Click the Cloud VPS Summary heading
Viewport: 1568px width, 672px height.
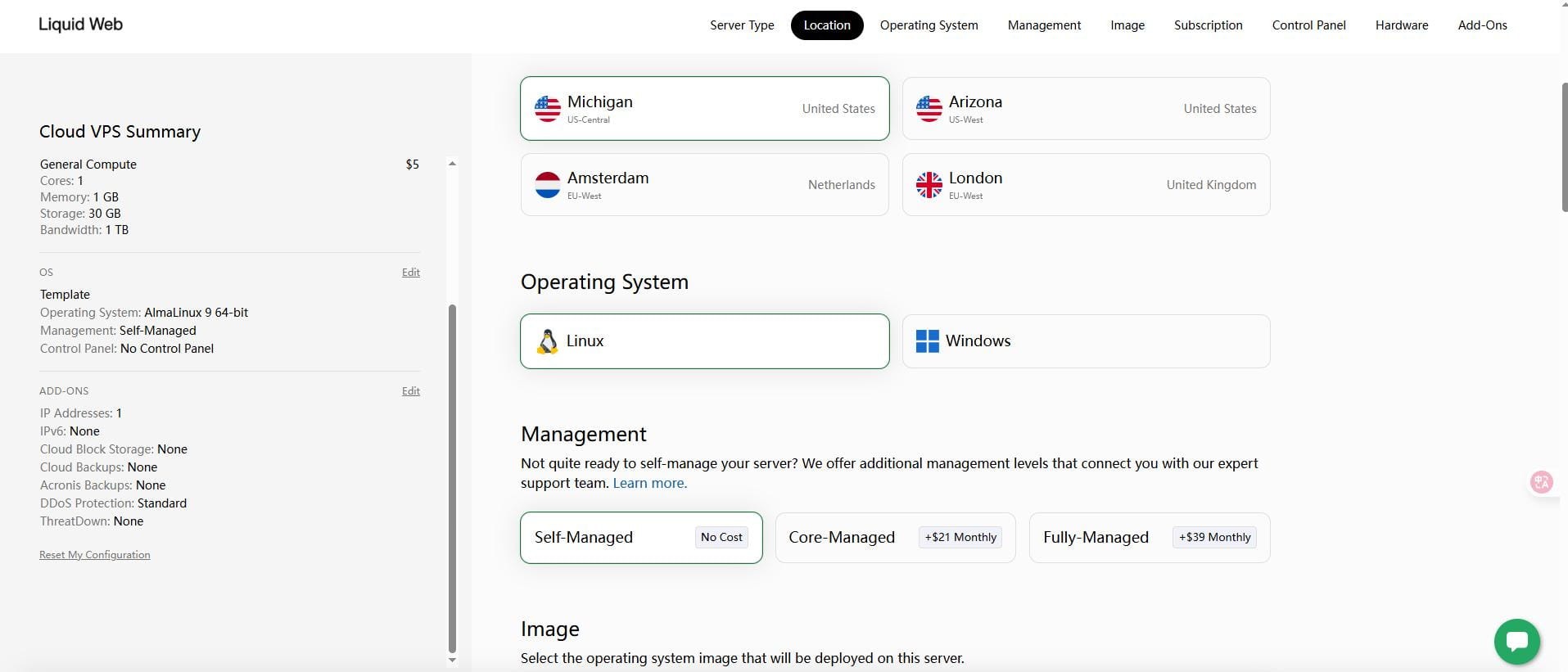[x=120, y=132]
